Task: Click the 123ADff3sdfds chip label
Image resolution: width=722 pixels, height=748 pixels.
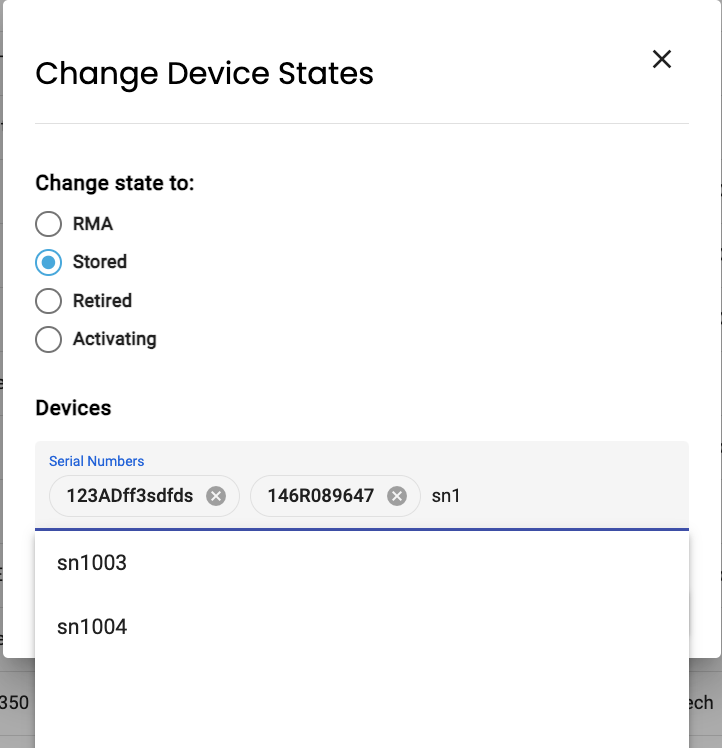Action: click(x=130, y=496)
